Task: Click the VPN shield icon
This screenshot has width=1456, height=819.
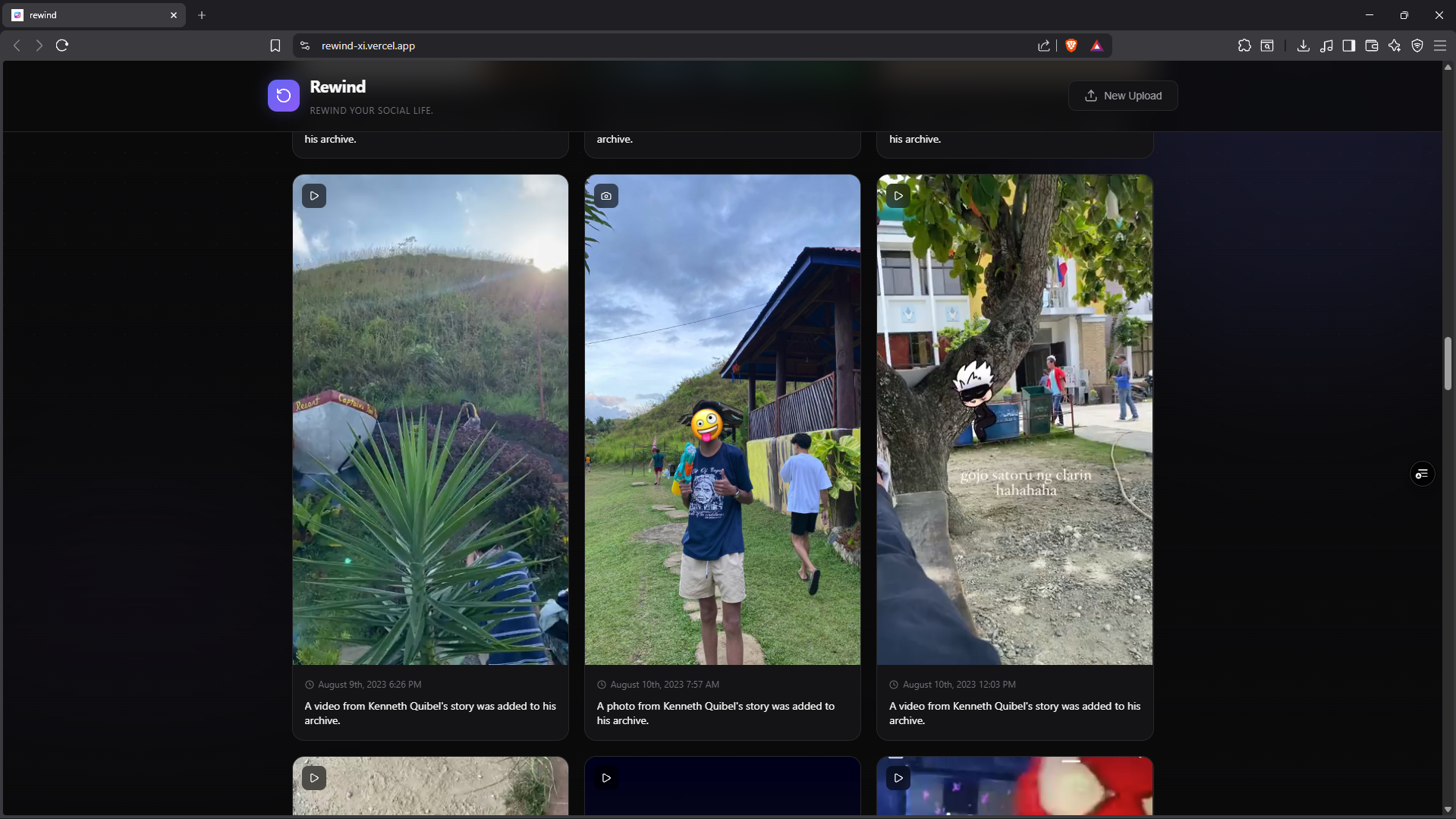Action: click(x=1417, y=46)
